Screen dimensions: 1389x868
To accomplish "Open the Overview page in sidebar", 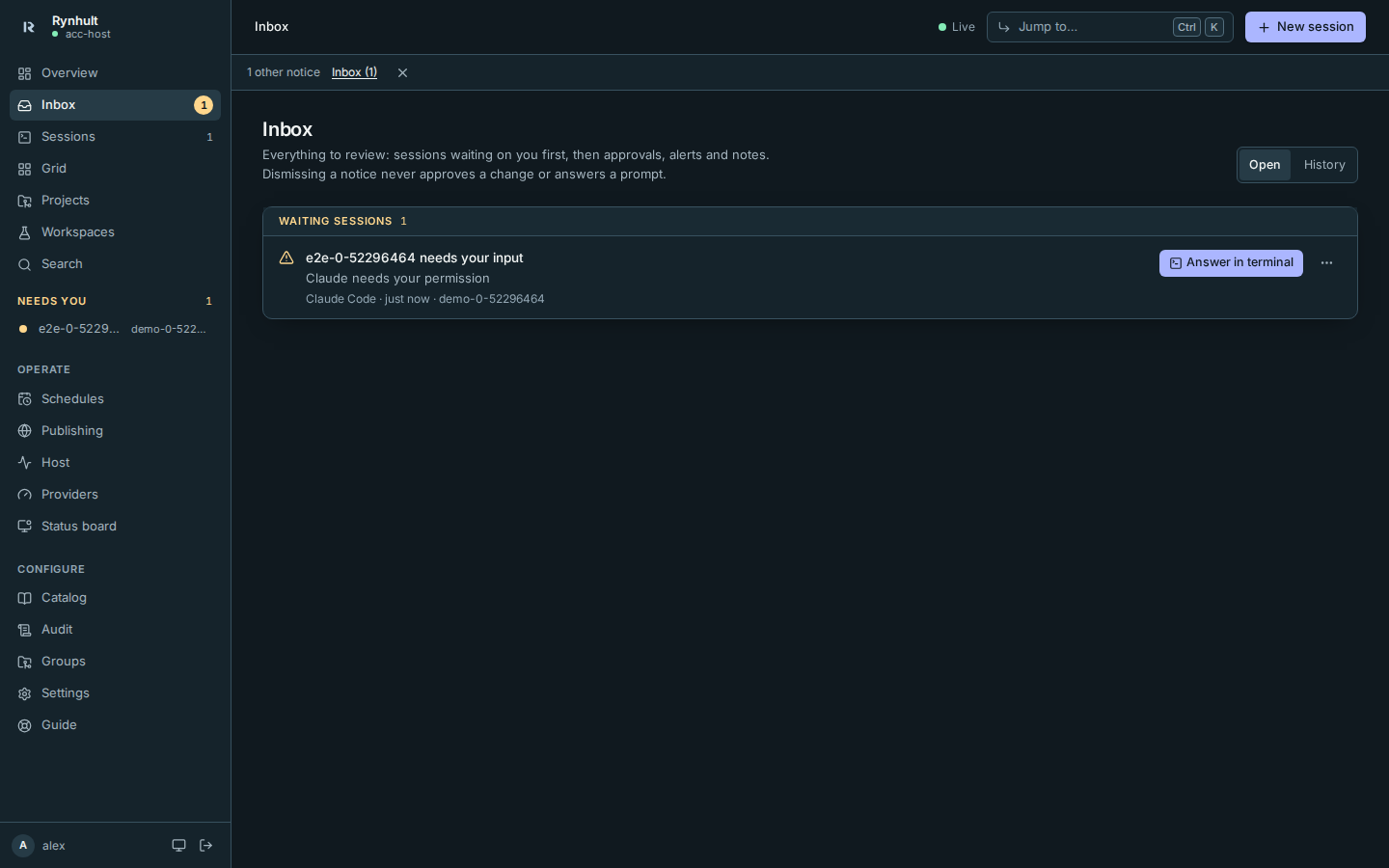I will click(x=115, y=73).
